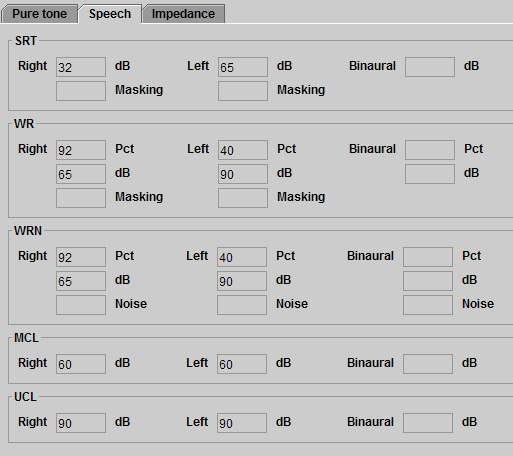
Task: Select the Speech tab
Action: click(110, 14)
